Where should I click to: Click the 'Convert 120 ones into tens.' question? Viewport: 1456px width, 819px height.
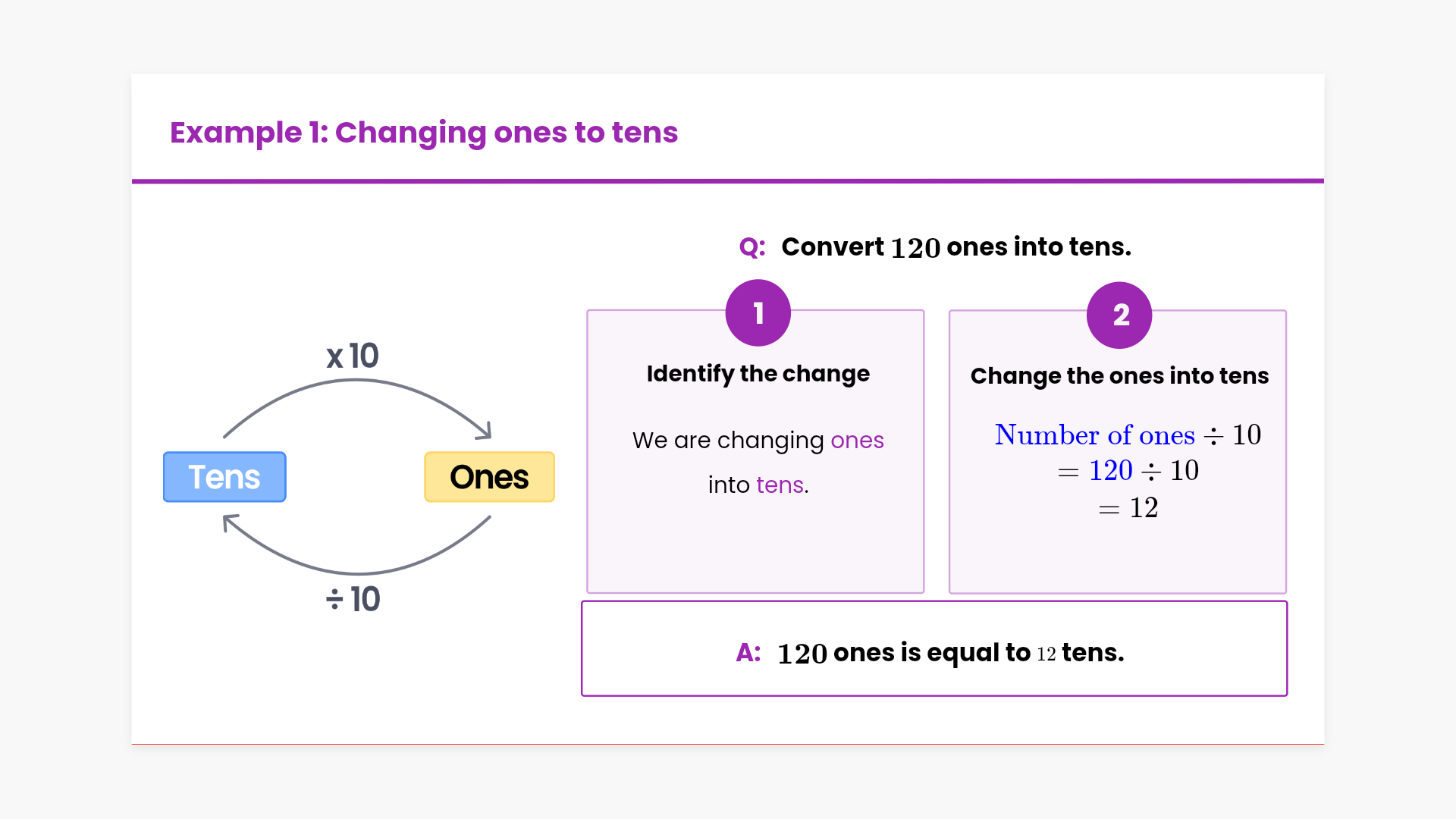point(955,247)
